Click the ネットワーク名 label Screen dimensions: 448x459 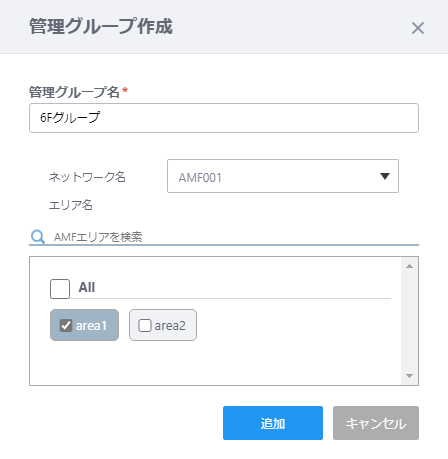[x=87, y=177]
